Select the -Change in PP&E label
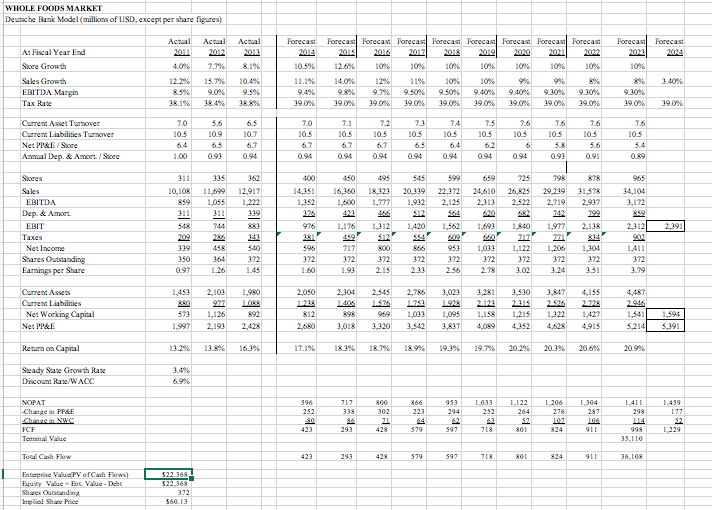712x510 pixels. point(48,411)
